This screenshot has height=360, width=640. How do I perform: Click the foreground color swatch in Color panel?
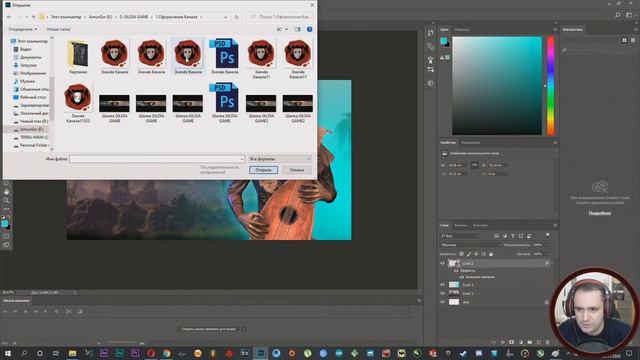tap(443, 40)
